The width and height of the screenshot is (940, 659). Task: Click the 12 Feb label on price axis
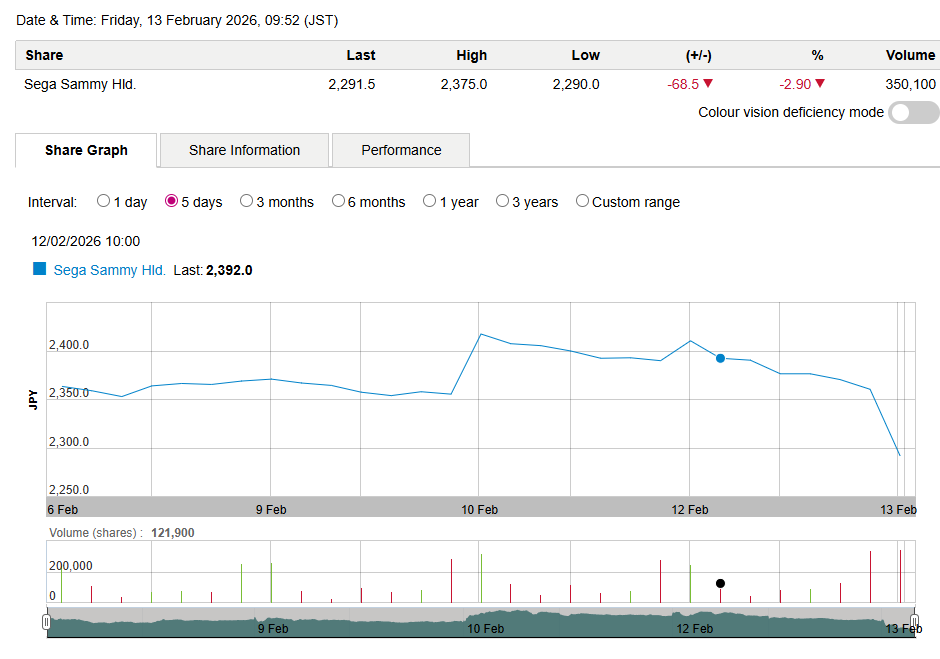[690, 510]
